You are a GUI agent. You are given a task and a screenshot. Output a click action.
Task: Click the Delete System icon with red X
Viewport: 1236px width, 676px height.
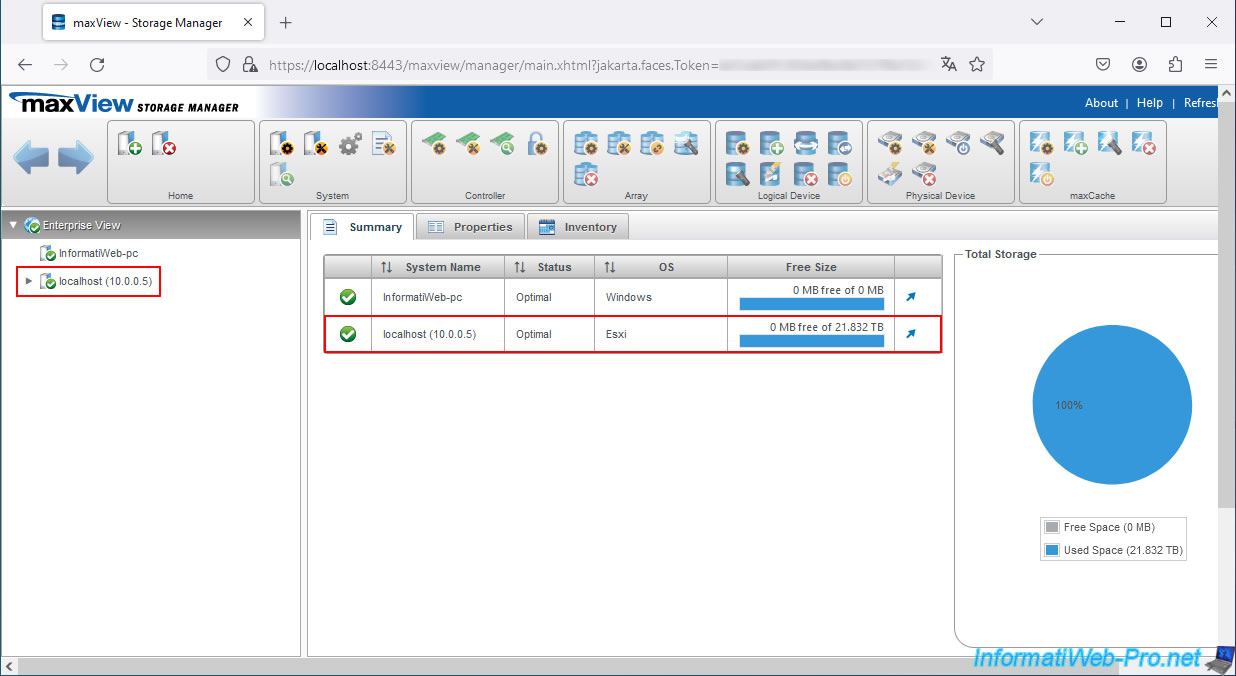(x=163, y=144)
